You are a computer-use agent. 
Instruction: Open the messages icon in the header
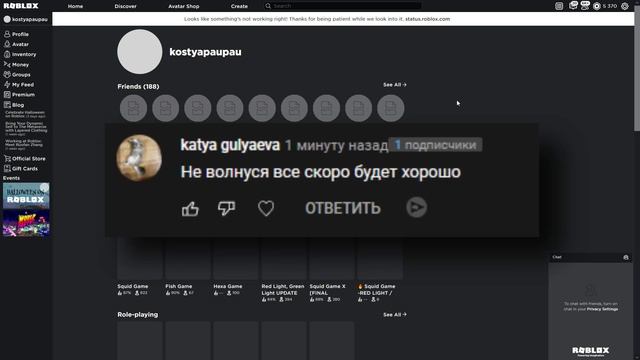pyautogui.click(x=573, y=6)
